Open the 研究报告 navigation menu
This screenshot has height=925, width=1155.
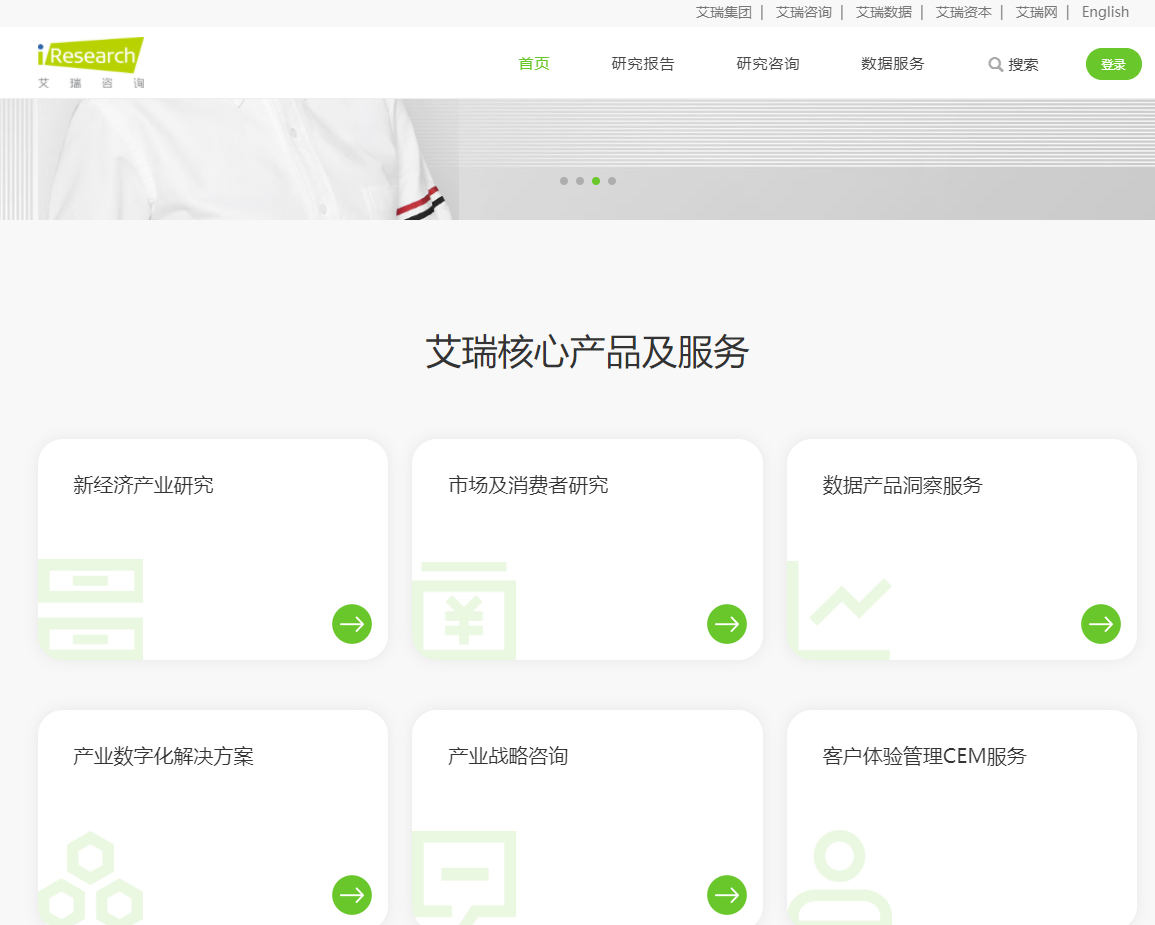point(643,64)
